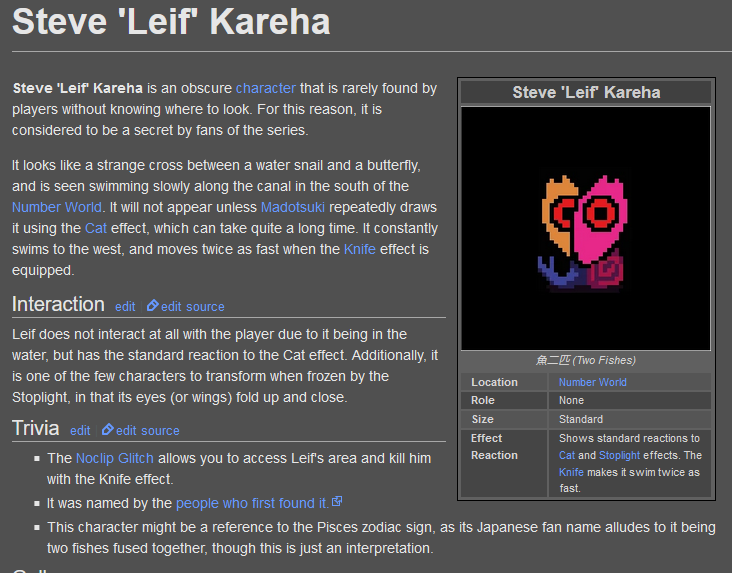
Task: Open Knife link in infobox Effect Reaction
Action: 571,472
